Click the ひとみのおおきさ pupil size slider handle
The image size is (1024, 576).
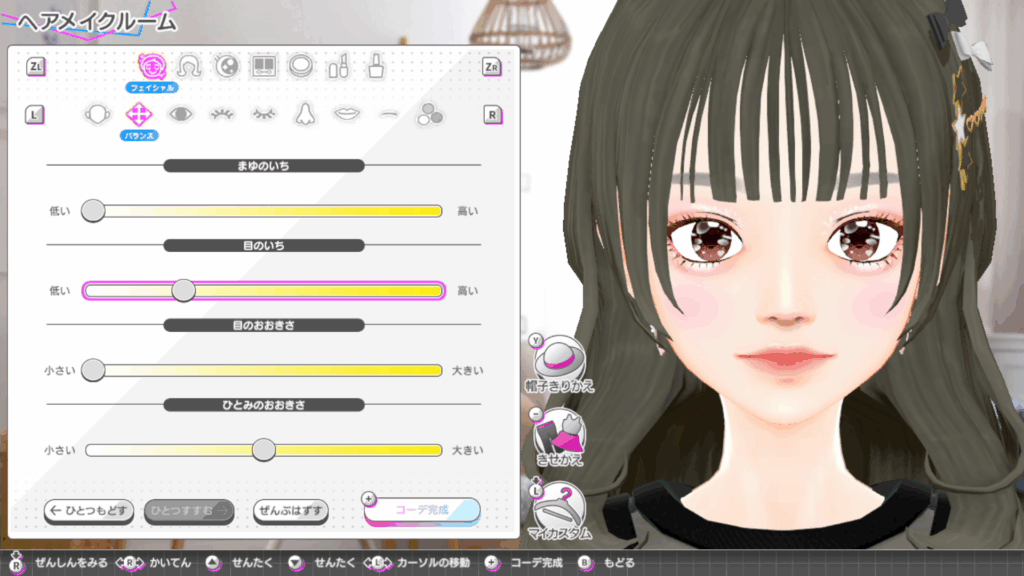click(x=263, y=450)
